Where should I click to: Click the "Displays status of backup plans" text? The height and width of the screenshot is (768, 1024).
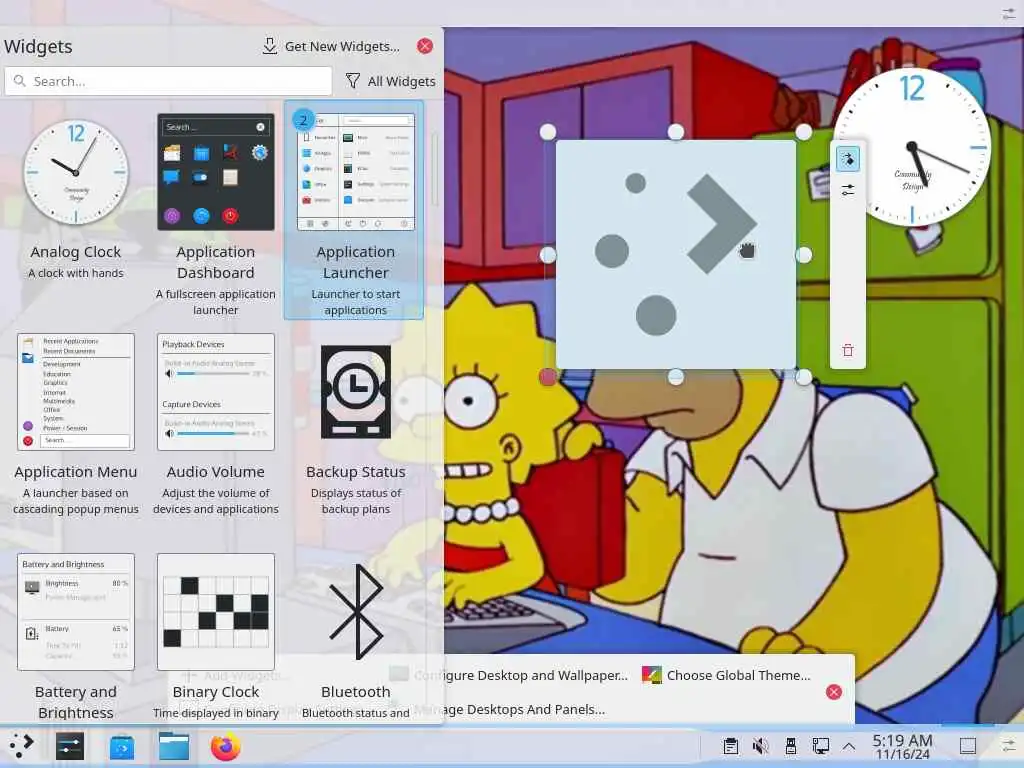tap(356, 501)
